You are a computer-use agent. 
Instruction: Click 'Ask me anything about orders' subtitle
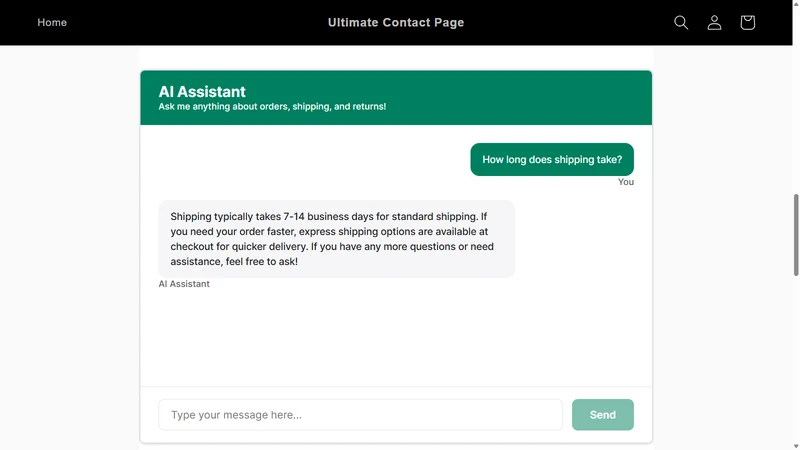coord(272,107)
